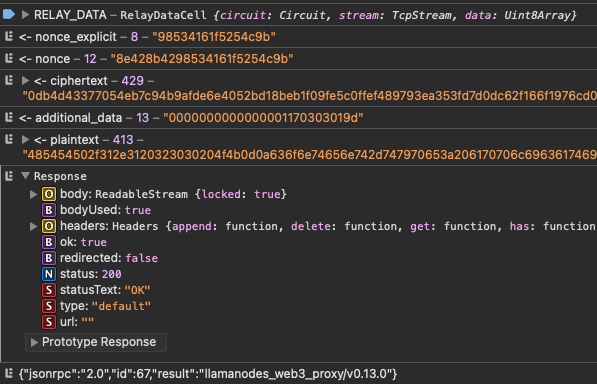Expand the body ReadableStream property
Screen dimensions: 597x384
(x=34, y=194)
